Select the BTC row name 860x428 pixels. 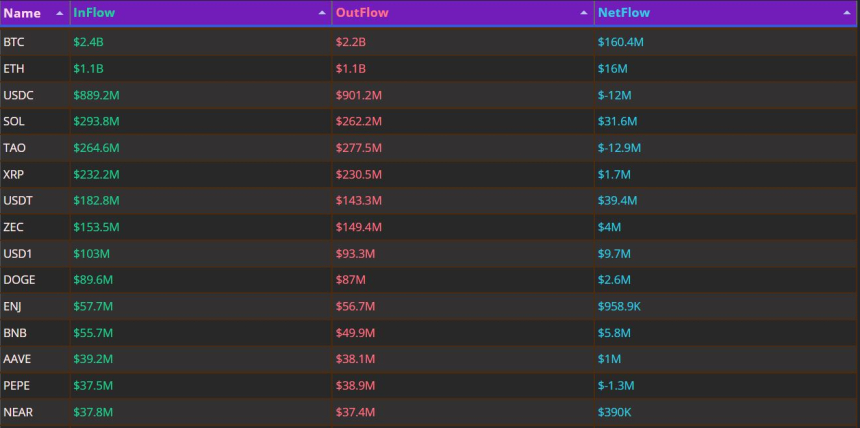click(14, 43)
